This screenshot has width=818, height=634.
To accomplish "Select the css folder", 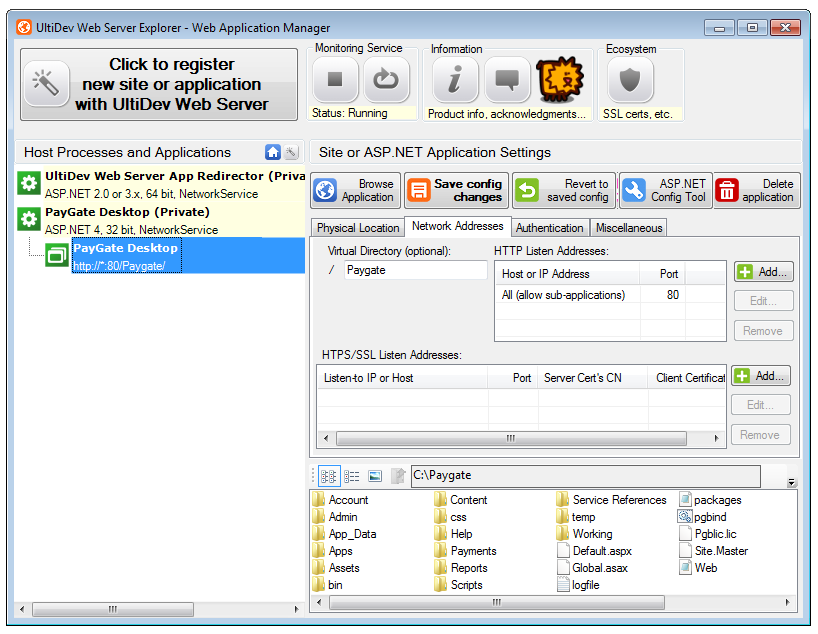I will [x=450, y=517].
